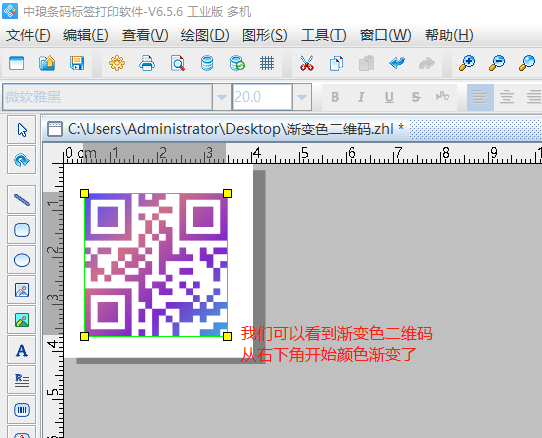The width and height of the screenshot is (542, 438).
Task: Zoom in on the canvas
Action: (x=467, y=63)
